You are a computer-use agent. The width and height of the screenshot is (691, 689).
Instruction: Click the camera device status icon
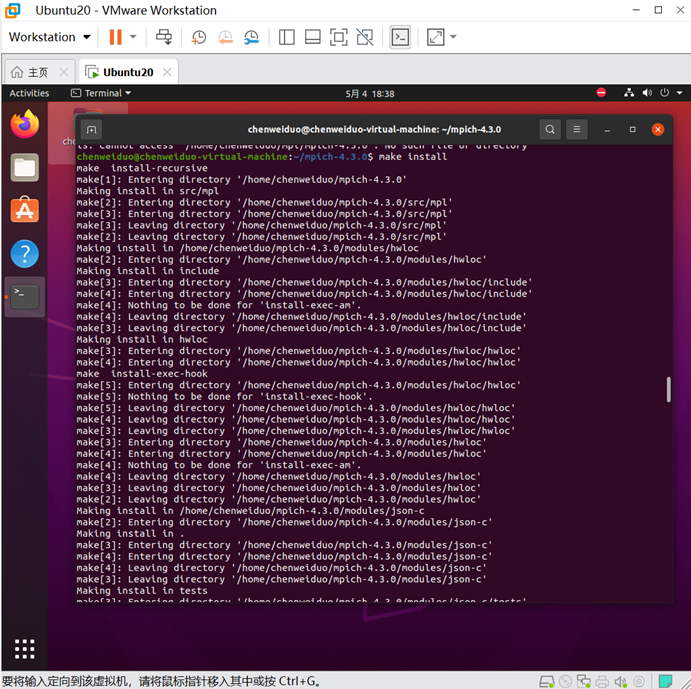click(x=639, y=682)
